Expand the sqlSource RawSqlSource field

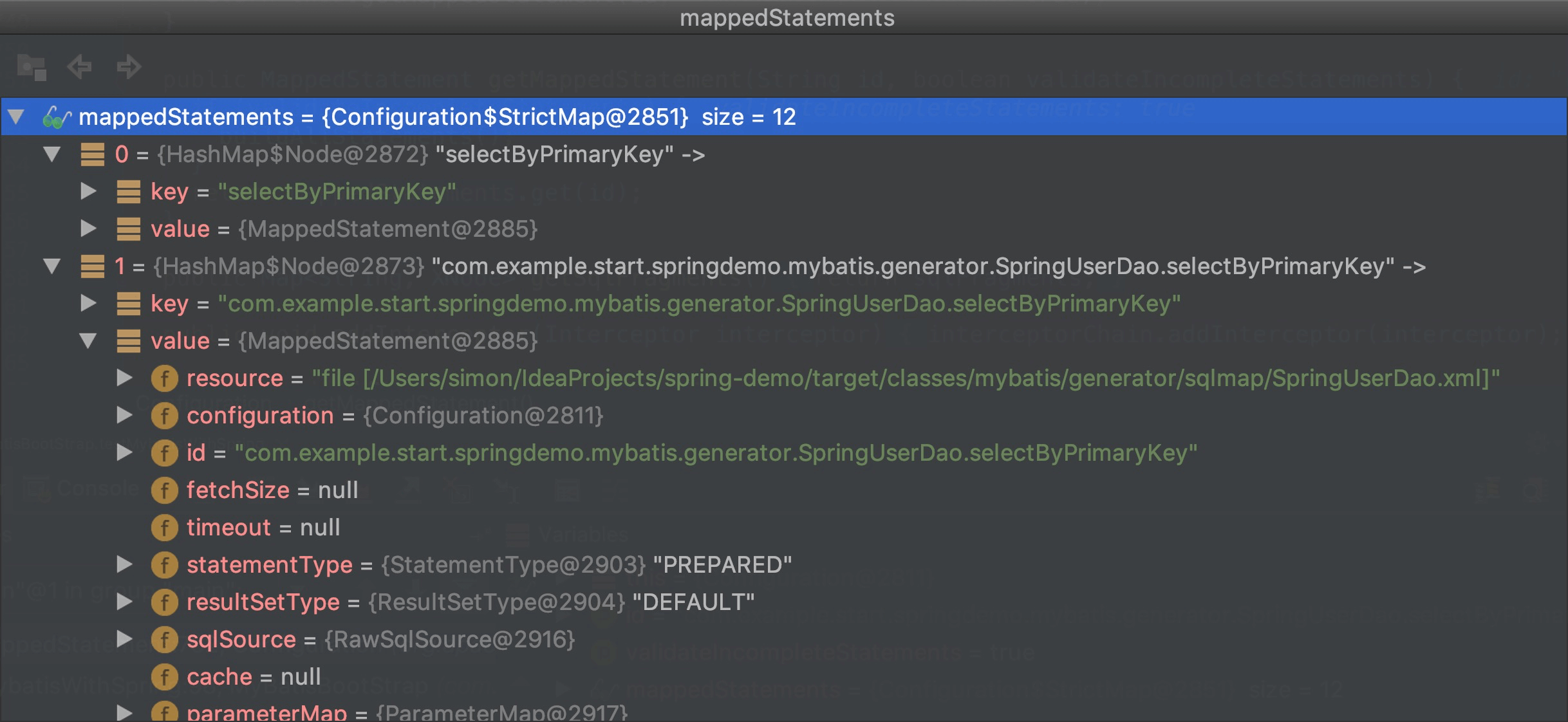pyautogui.click(x=124, y=640)
